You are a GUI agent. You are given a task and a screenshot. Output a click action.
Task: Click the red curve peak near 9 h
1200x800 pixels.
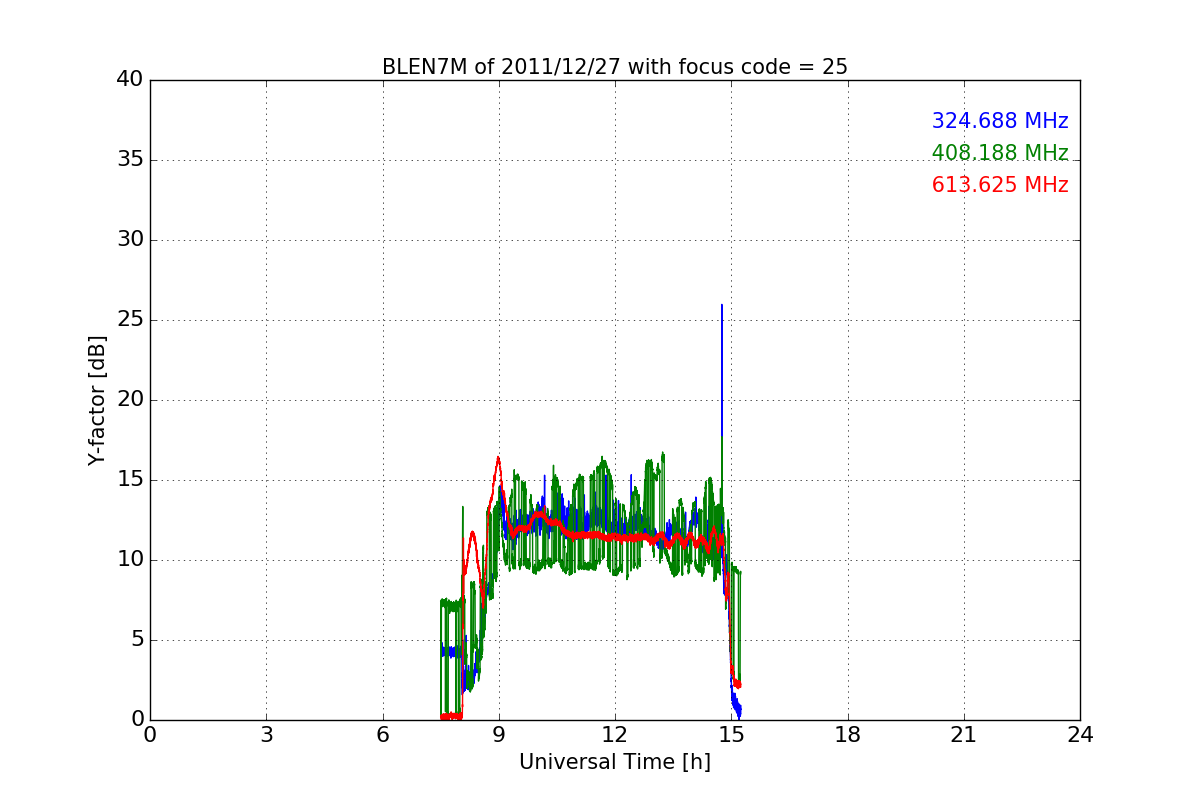pyautogui.click(x=498, y=458)
